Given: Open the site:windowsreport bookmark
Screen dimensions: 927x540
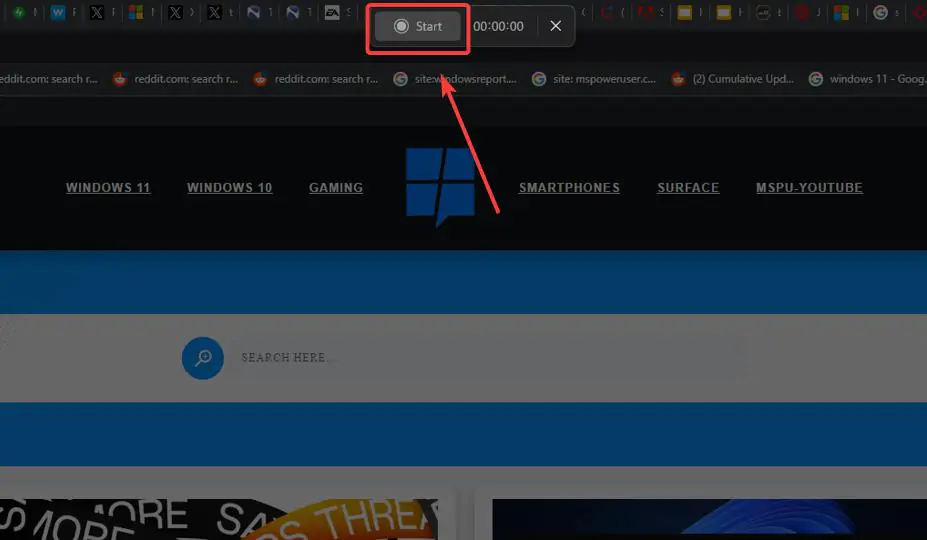Looking at the screenshot, I should (455, 79).
